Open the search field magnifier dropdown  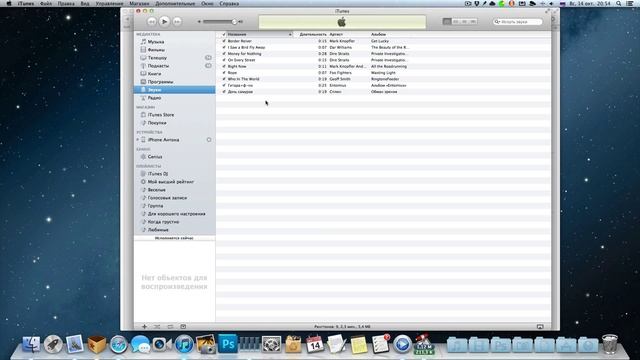click(x=497, y=22)
